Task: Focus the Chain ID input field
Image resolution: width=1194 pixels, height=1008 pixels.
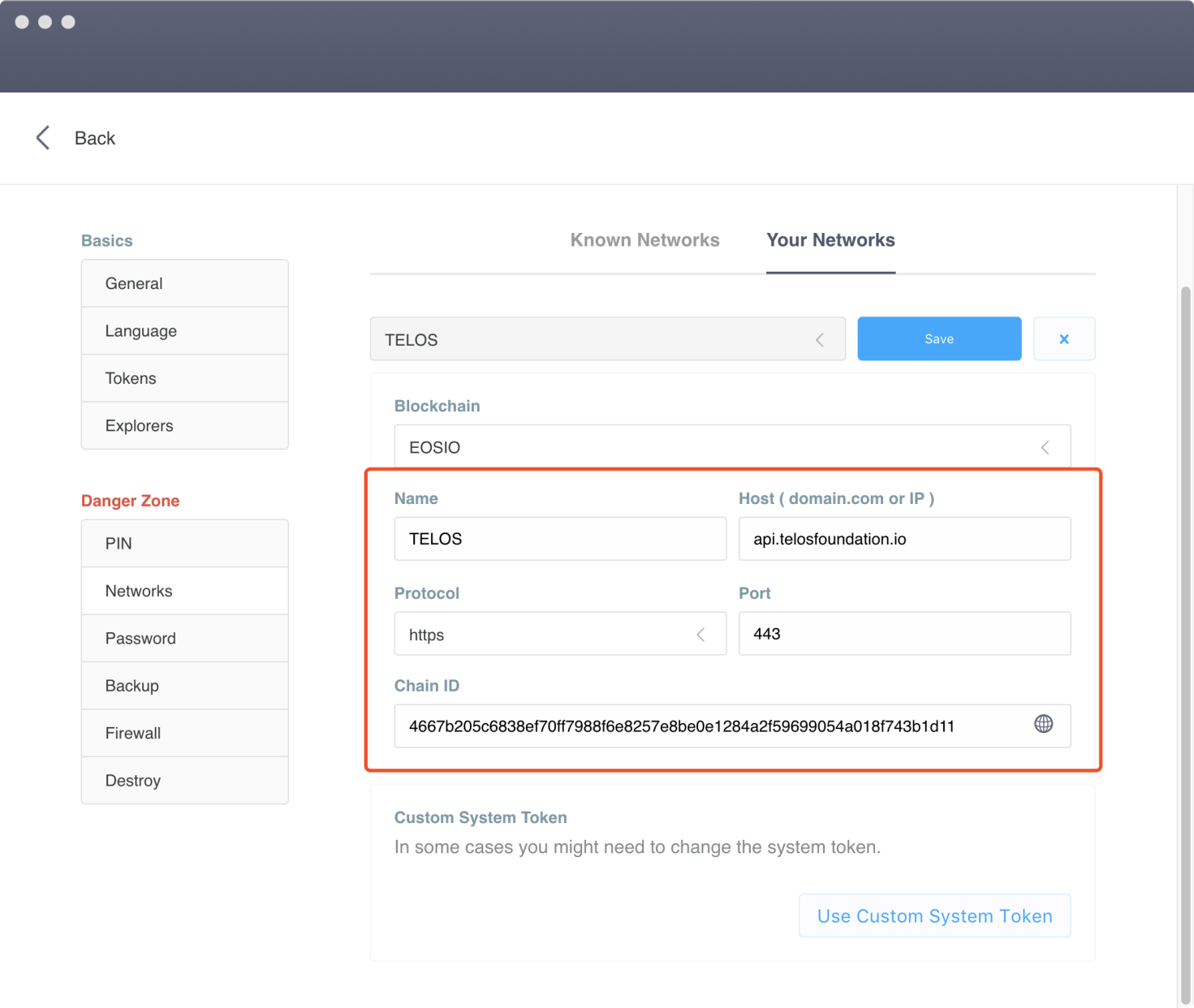Action: [732, 726]
